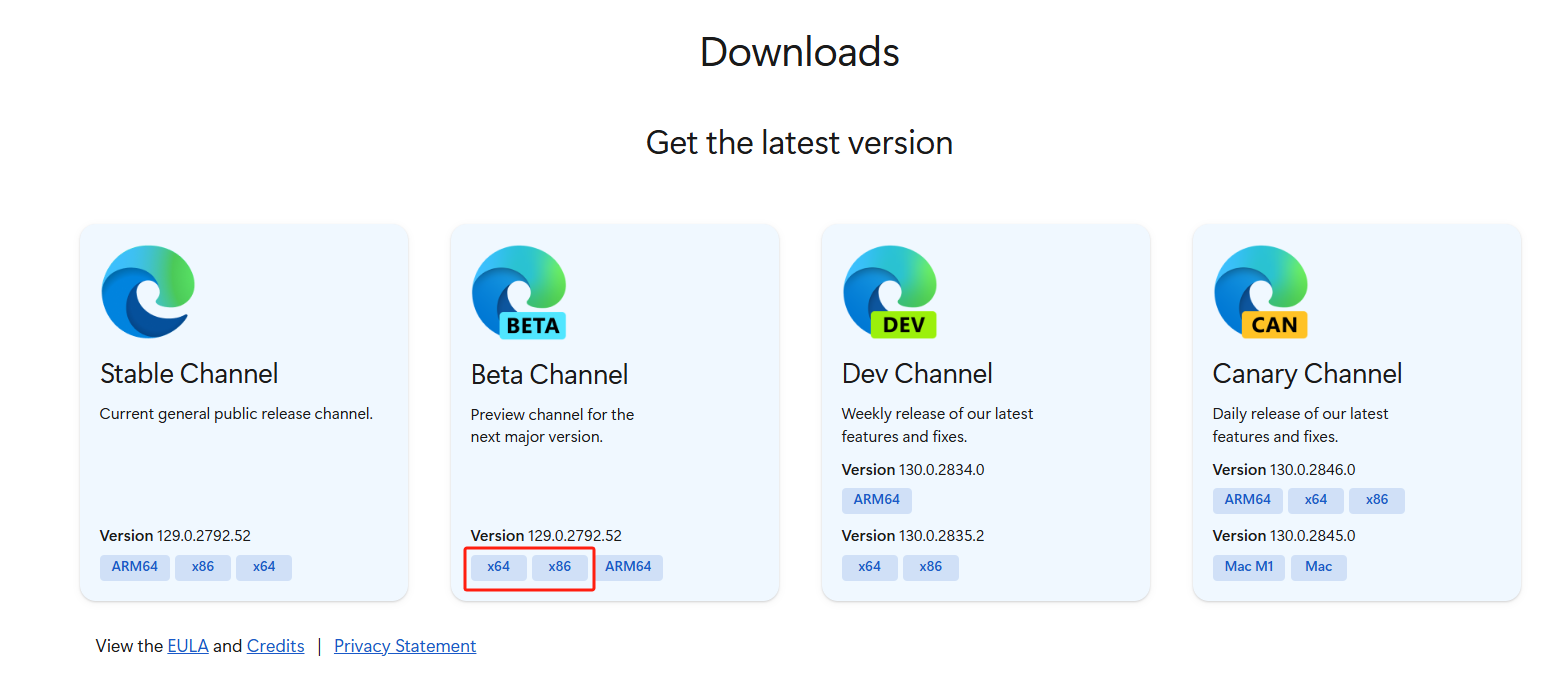Download Canary Mac driver for 130.0.2845.0
This screenshot has height=685, width=1567.
pyautogui.click(x=1319, y=567)
